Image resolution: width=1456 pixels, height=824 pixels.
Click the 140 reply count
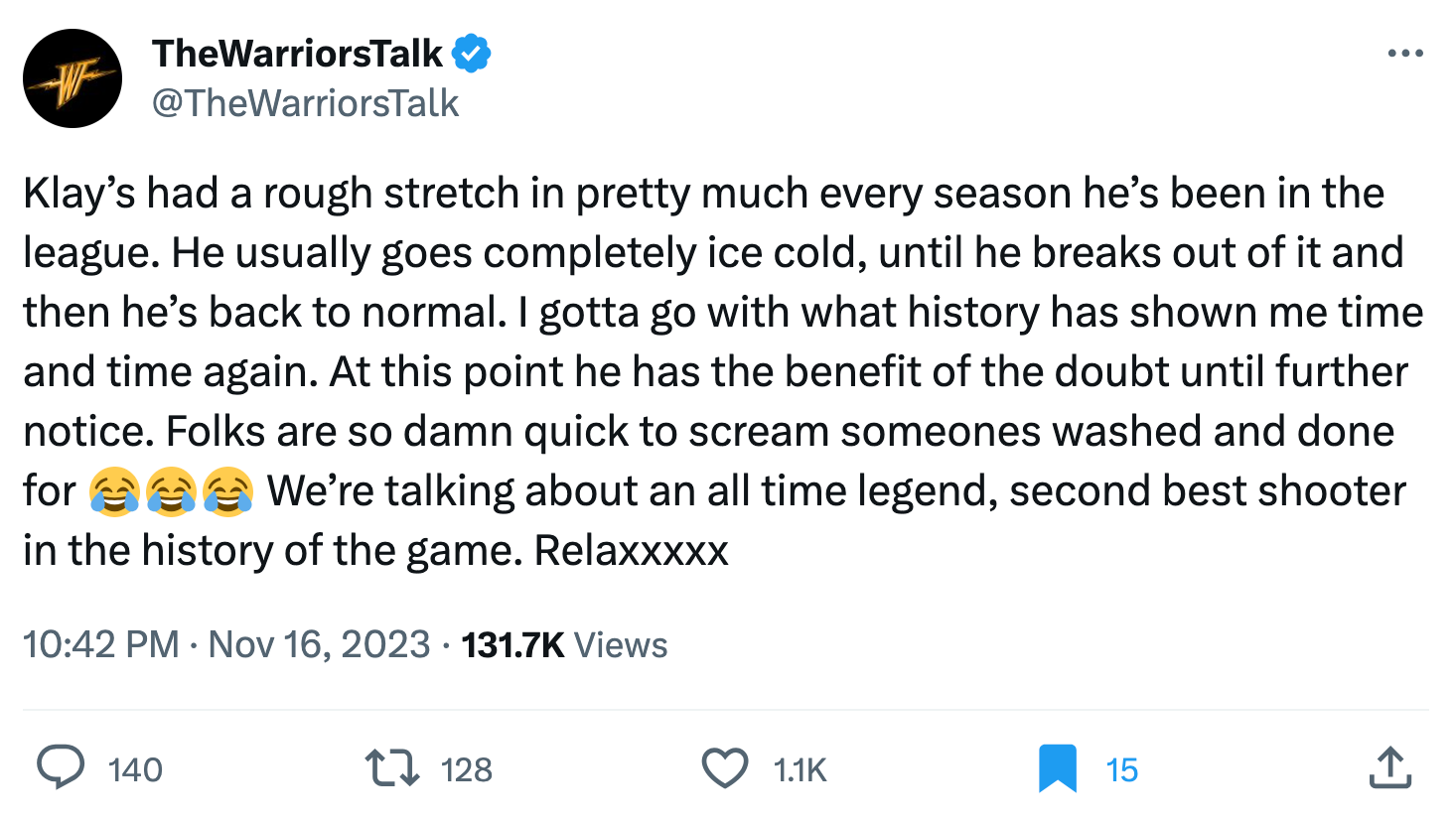(133, 767)
